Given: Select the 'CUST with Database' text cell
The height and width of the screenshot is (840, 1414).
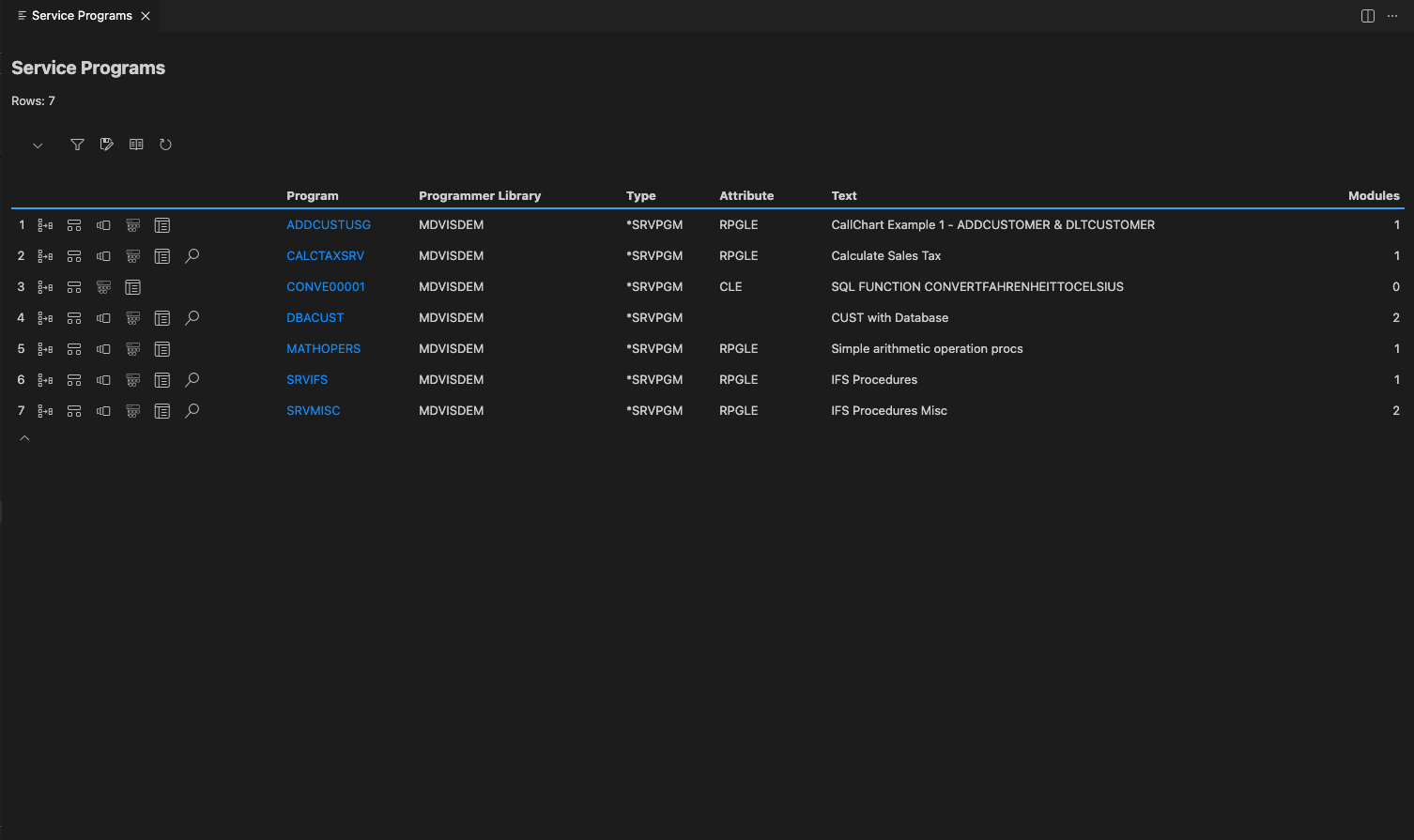Looking at the screenshot, I should pos(889,318).
